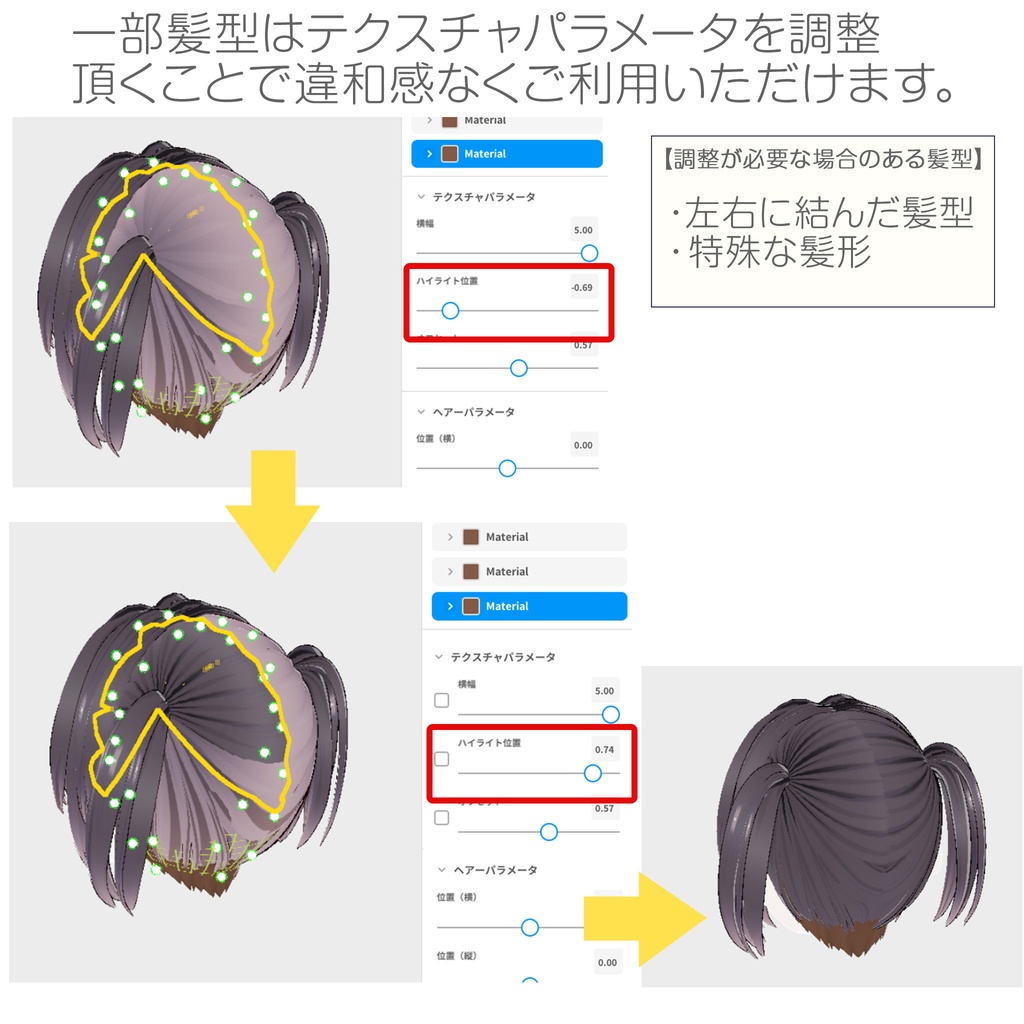Click the ハイライト位置 slider handle set to -0.69
Screen dimensions: 1024x1024
click(x=450, y=311)
